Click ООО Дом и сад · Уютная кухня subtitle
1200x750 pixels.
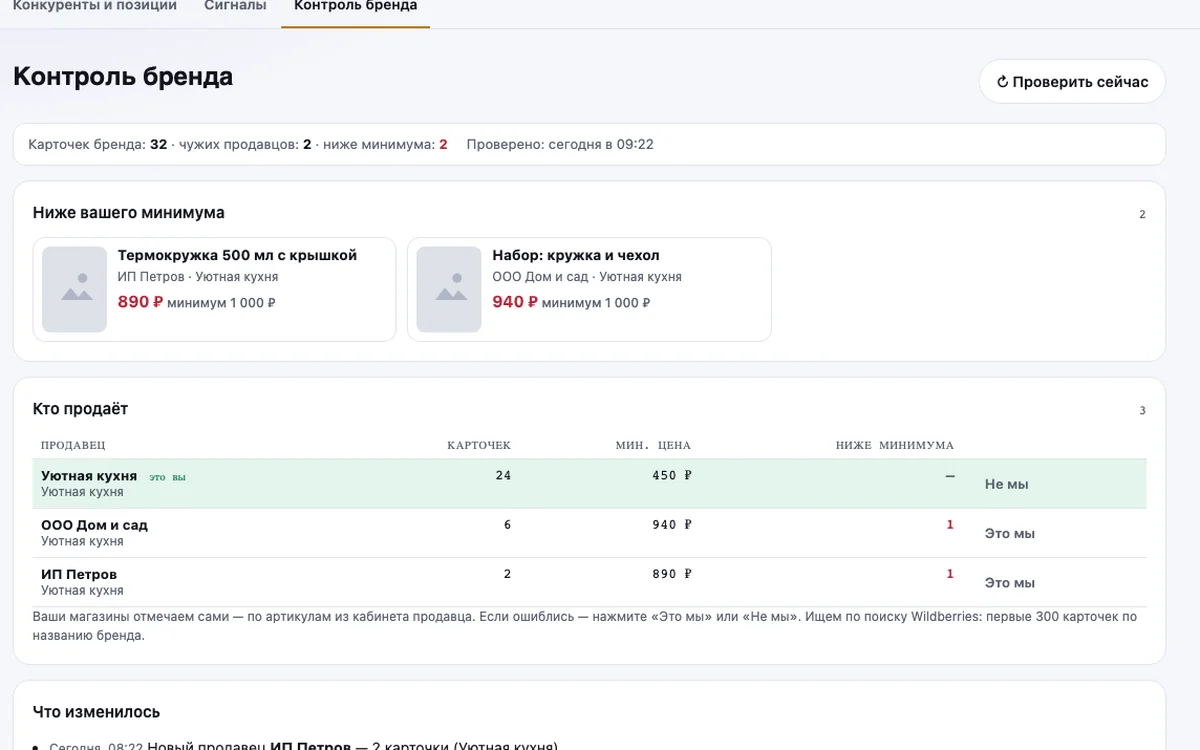click(587, 277)
